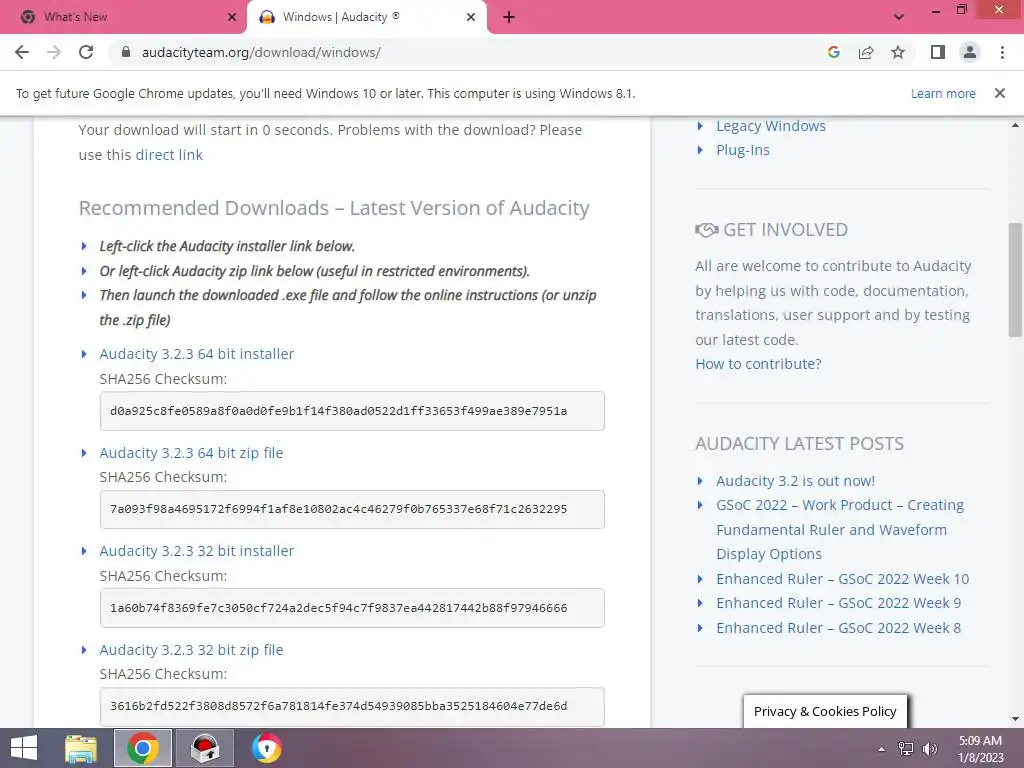
Task: Click the 32 bit installer checksum box
Action: (352, 608)
